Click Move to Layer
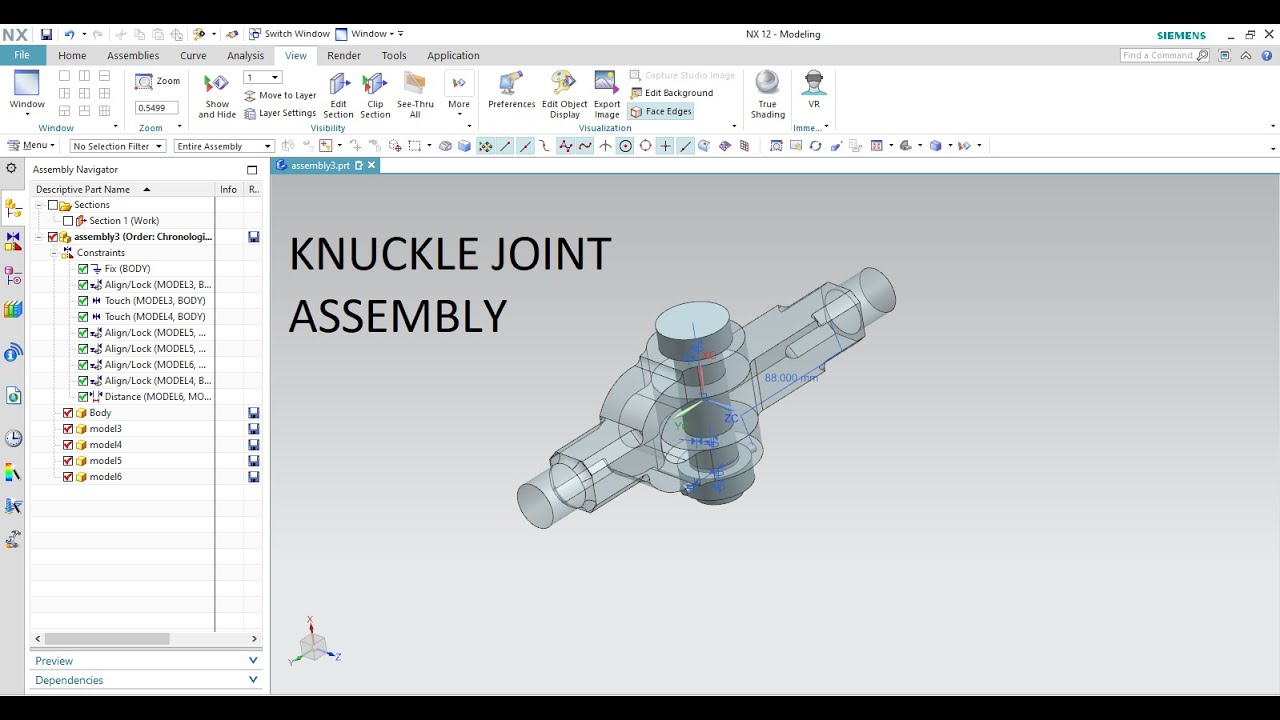 [x=280, y=96]
